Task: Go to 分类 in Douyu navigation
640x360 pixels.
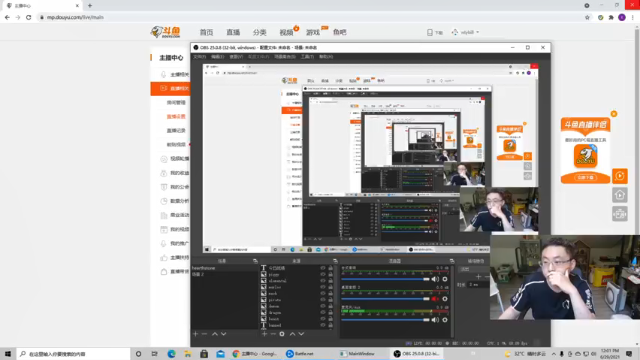Action: pyautogui.click(x=259, y=32)
